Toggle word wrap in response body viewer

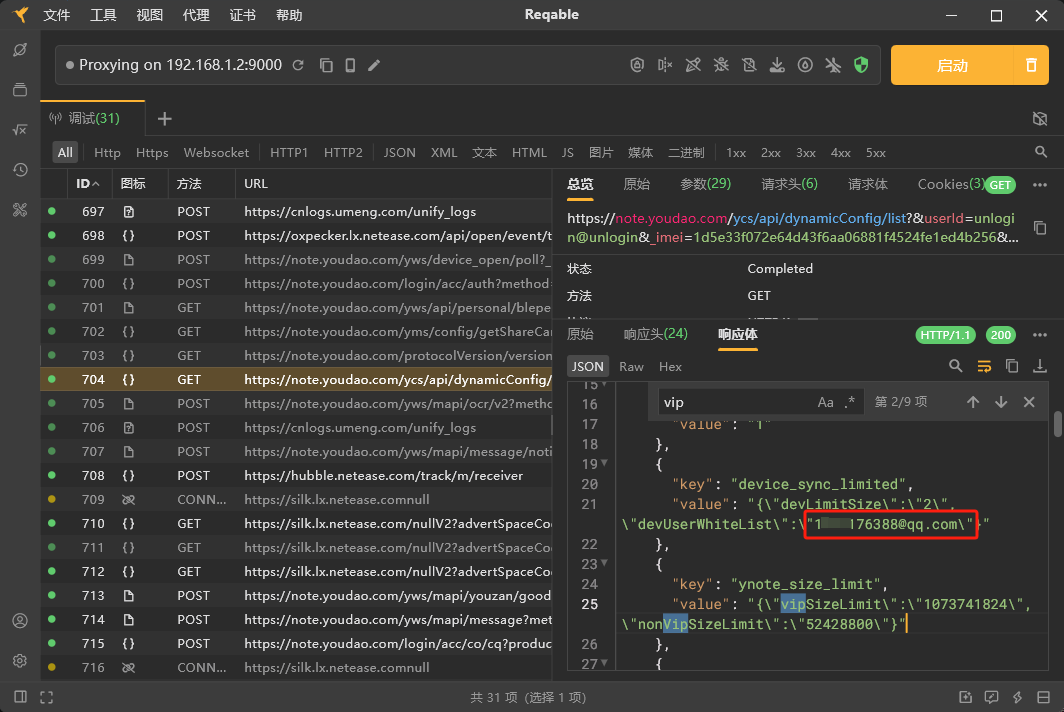point(984,366)
